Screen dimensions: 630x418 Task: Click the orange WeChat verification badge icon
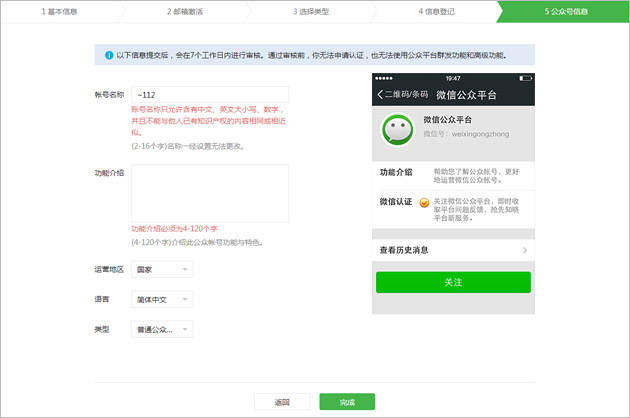(424, 203)
